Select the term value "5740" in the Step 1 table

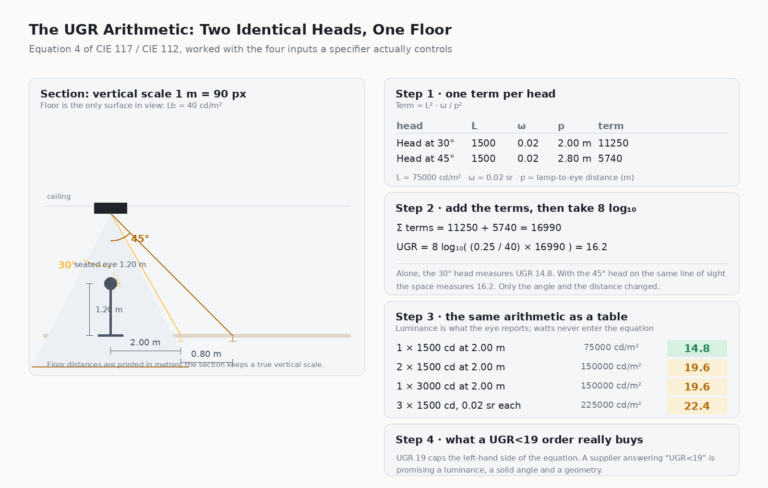(x=610, y=159)
